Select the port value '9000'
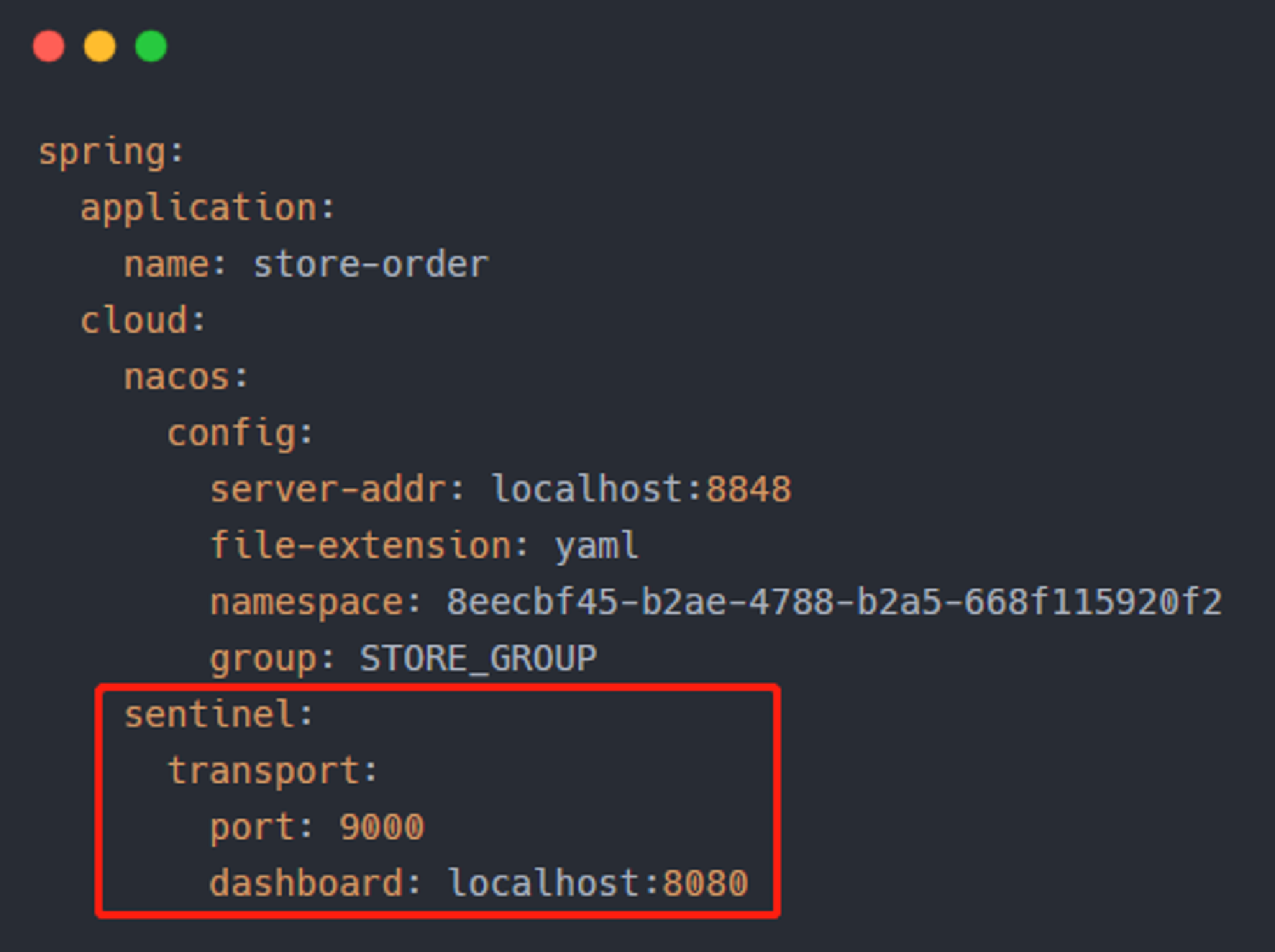 click(x=382, y=828)
